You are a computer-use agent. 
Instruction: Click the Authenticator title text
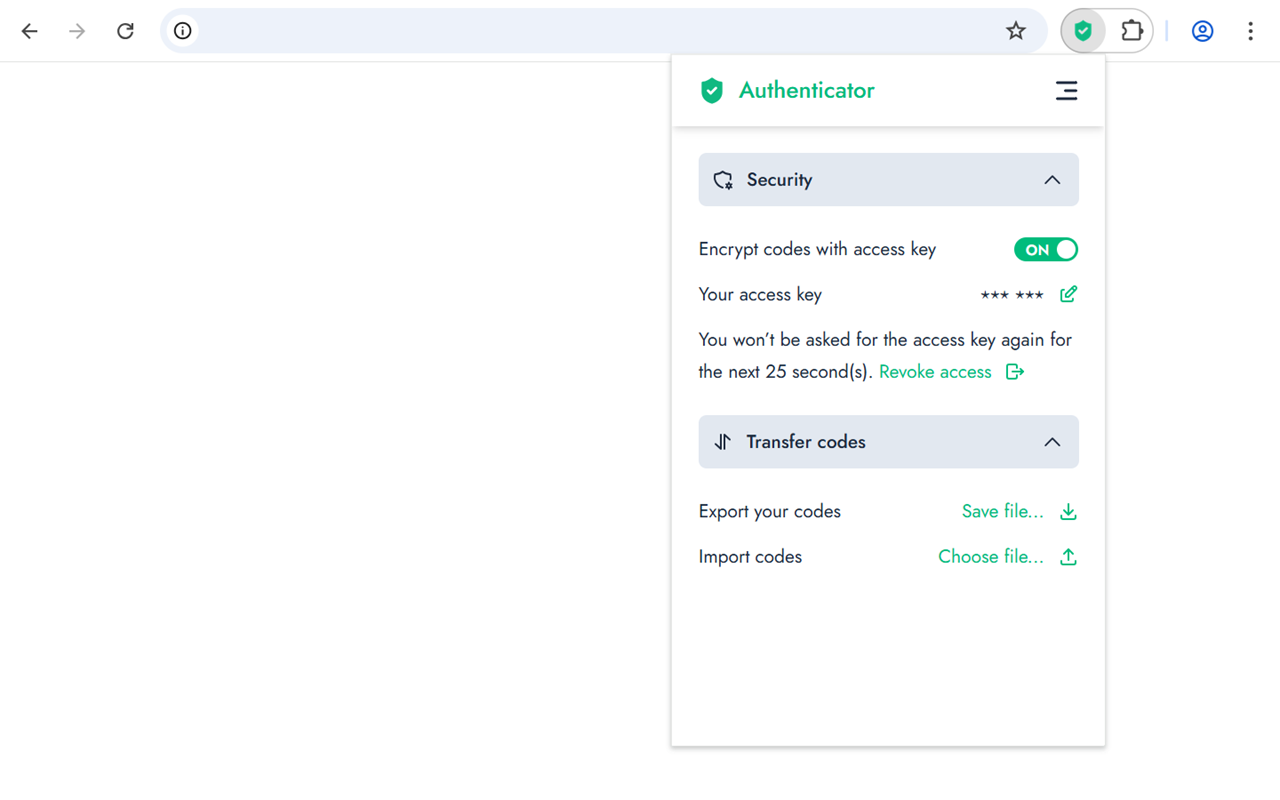[x=806, y=90]
